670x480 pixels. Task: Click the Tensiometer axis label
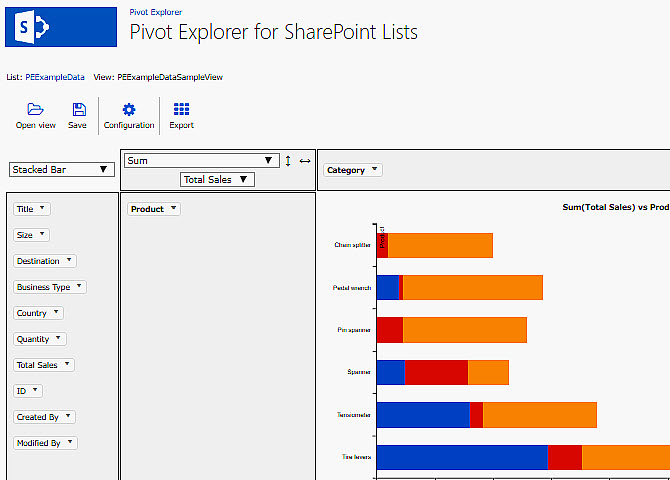pyautogui.click(x=354, y=415)
